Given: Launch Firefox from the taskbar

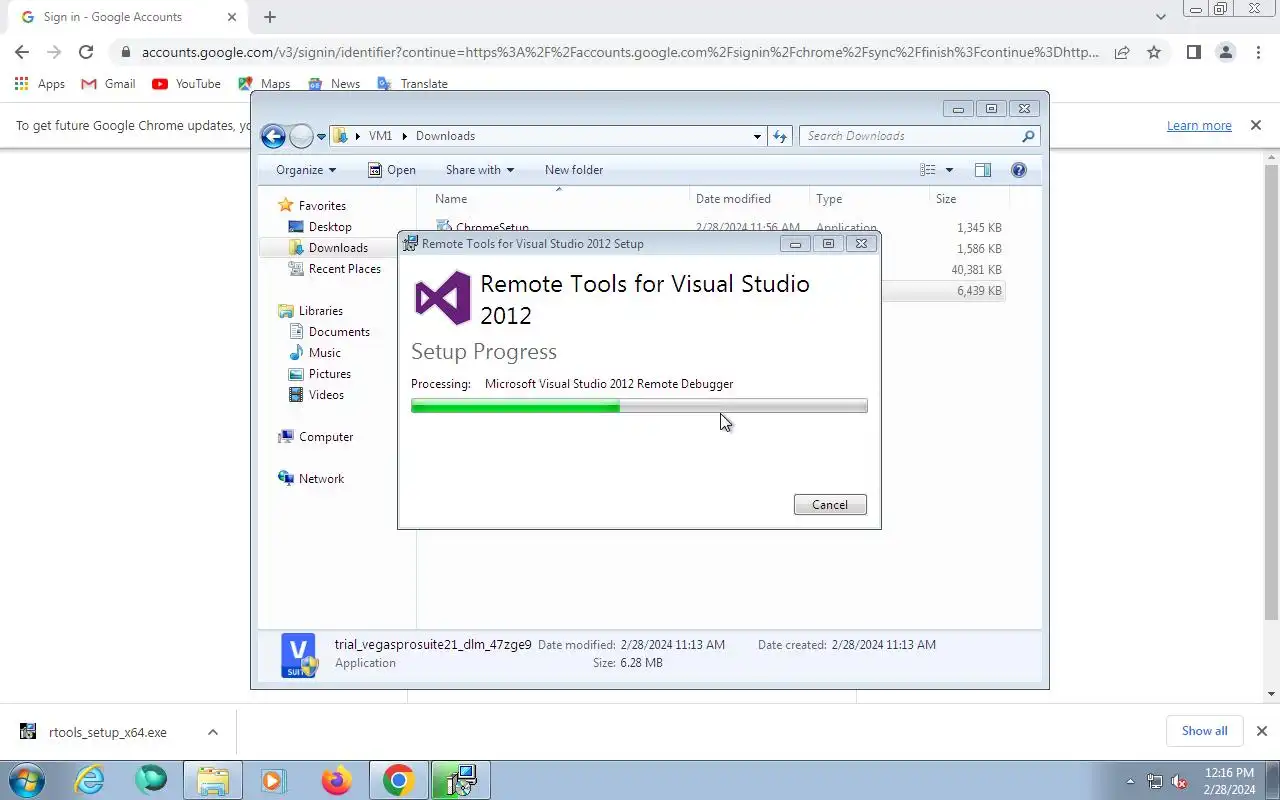Looking at the screenshot, I should pos(336,781).
